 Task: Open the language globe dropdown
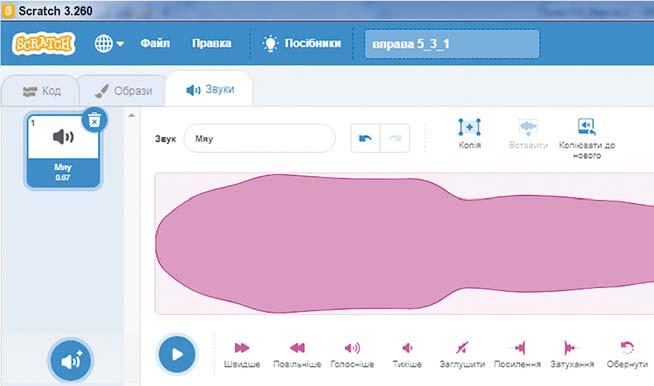coord(109,43)
